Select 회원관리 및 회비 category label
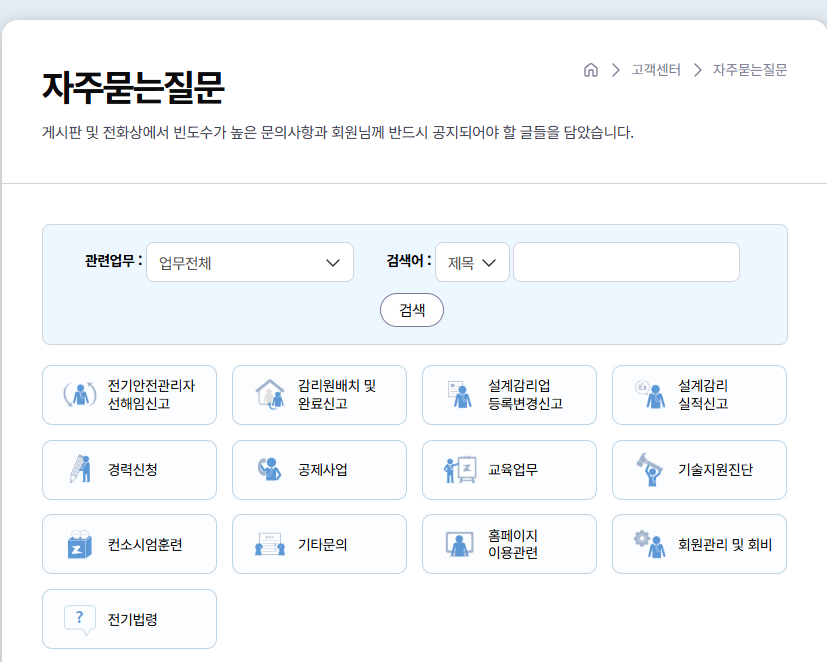Viewport: 827px width, 662px height. point(725,544)
